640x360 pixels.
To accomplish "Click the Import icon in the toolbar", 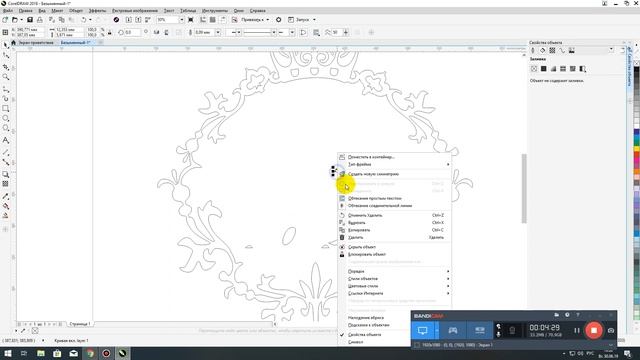I will [x=129, y=20].
